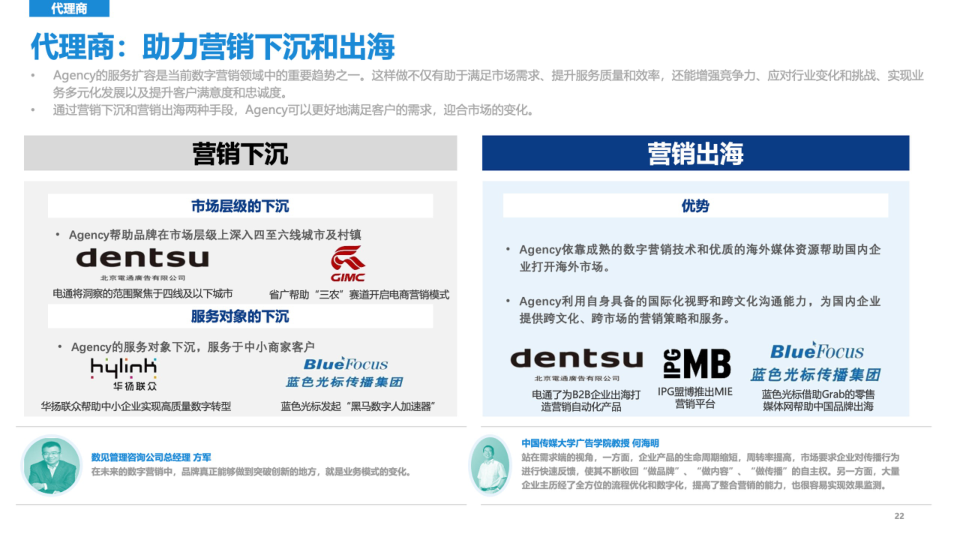
Task: Click the 代理商 tag label at top
Action: pyautogui.click(x=69, y=9)
